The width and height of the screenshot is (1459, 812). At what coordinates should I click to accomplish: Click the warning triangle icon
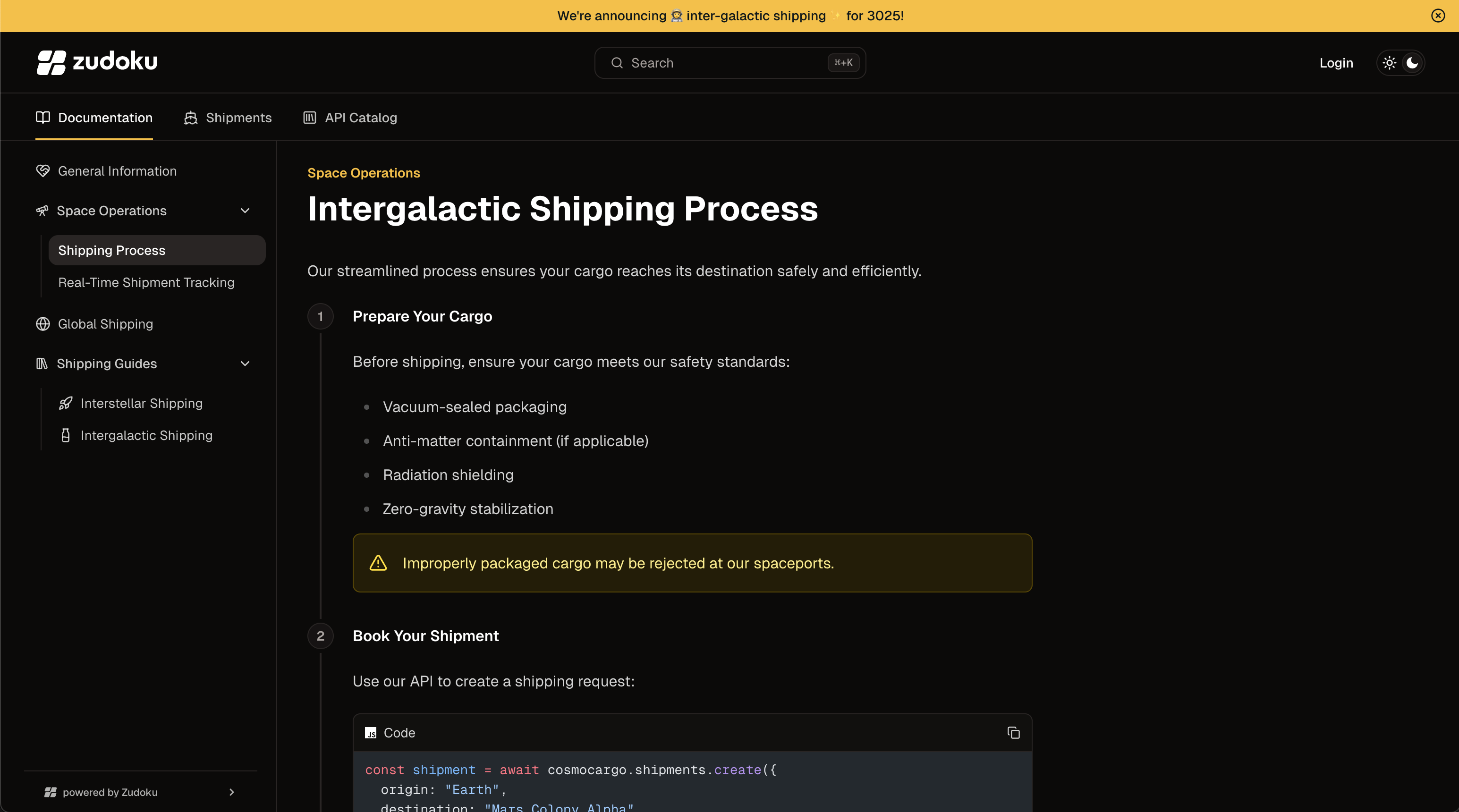coord(378,563)
